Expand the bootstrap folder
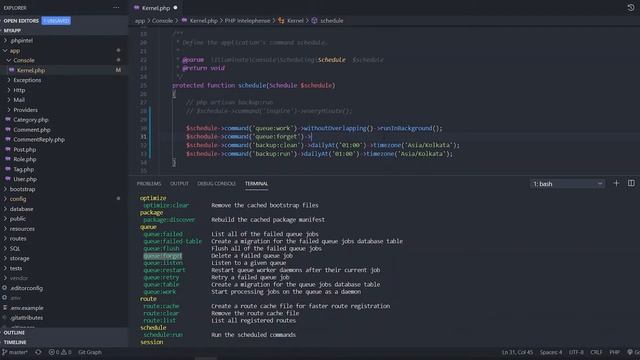This screenshot has height=360, width=640. (x=5, y=189)
